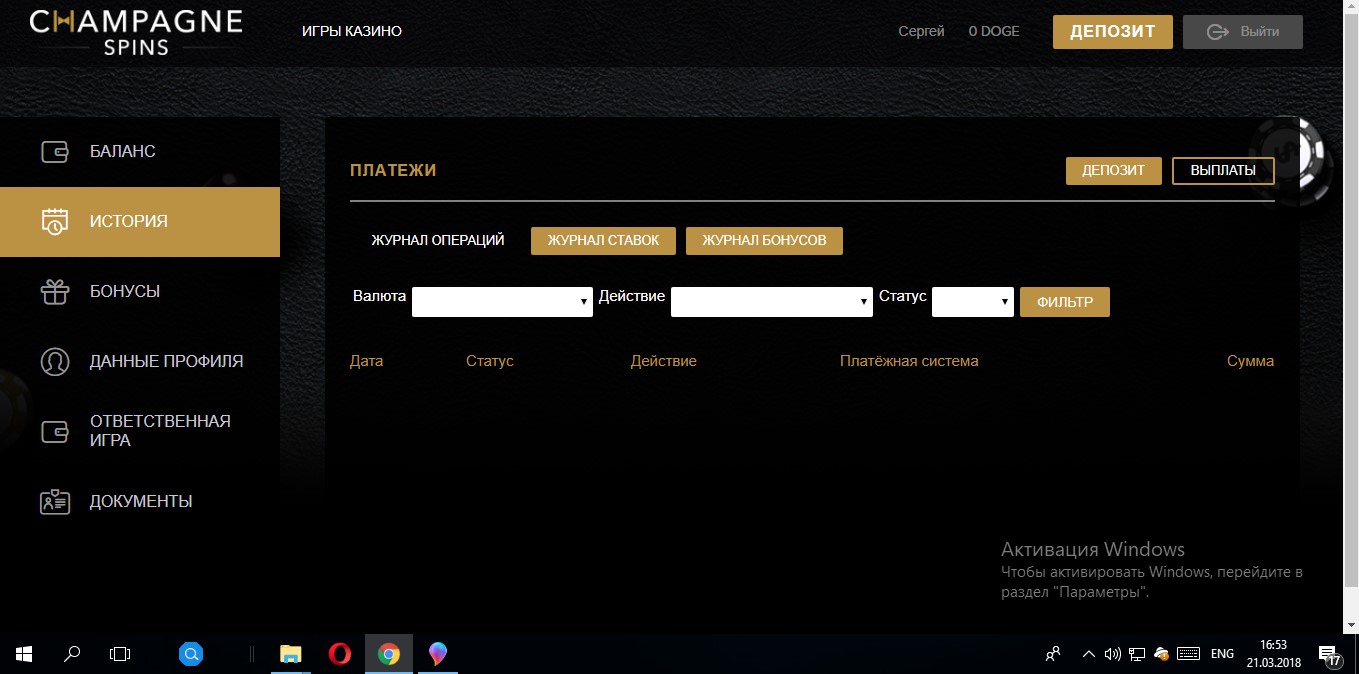1359x674 pixels.
Task: Click the Сумма column header
Action: pyautogui.click(x=1250, y=361)
